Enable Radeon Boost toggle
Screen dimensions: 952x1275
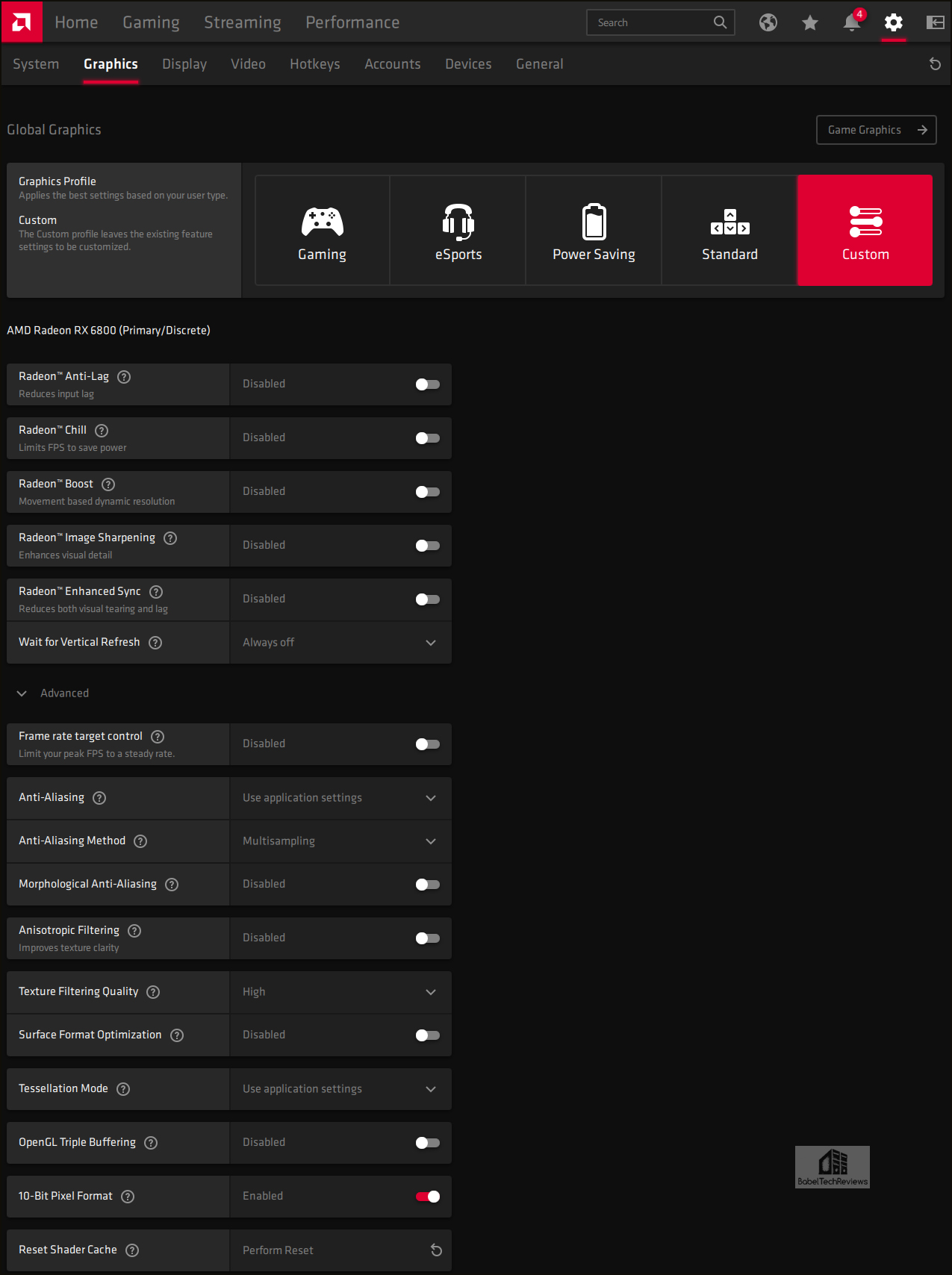tap(428, 492)
